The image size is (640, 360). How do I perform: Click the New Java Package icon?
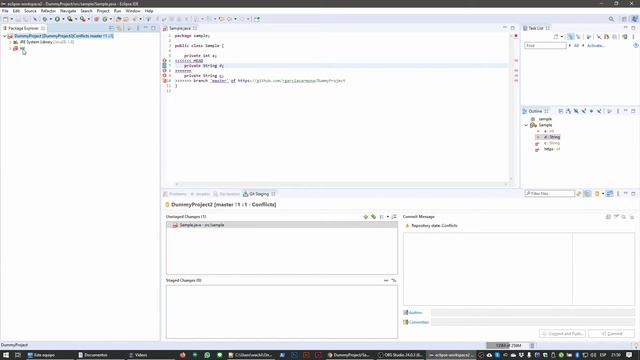tap(97, 19)
